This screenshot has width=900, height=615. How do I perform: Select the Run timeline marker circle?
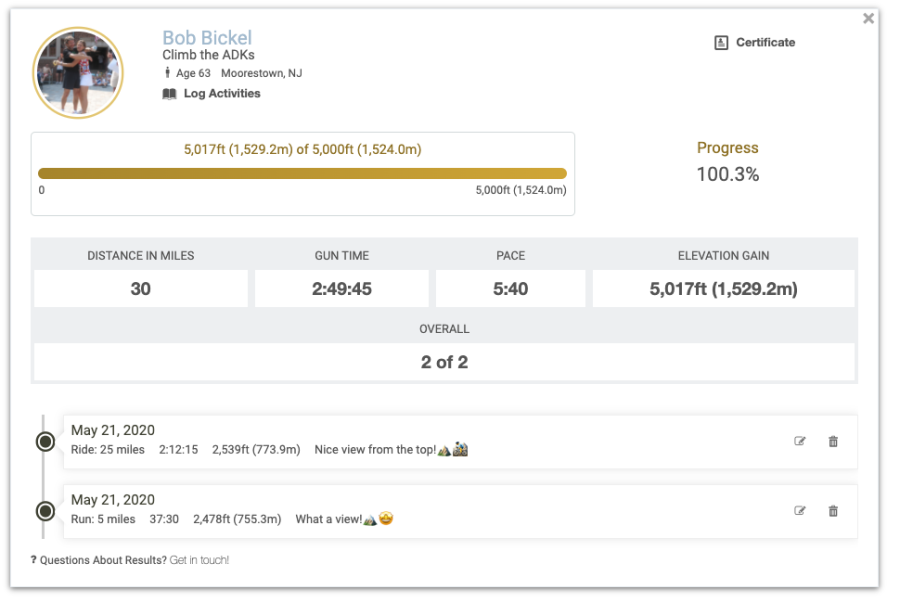tap(45, 511)
